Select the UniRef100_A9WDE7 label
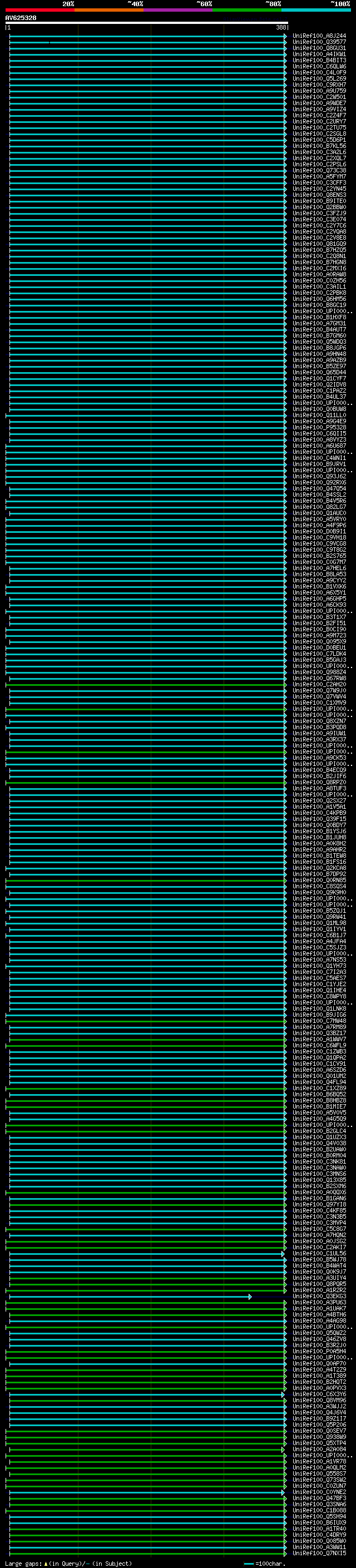Viewport: 356px width, 1568px height. pyautogui.click(x=319, y=103)
